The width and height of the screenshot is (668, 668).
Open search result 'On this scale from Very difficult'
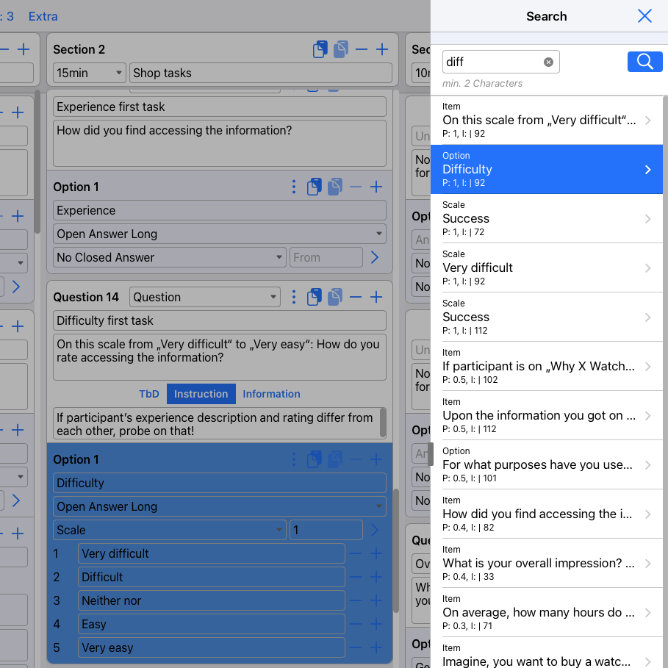point(547,120)
